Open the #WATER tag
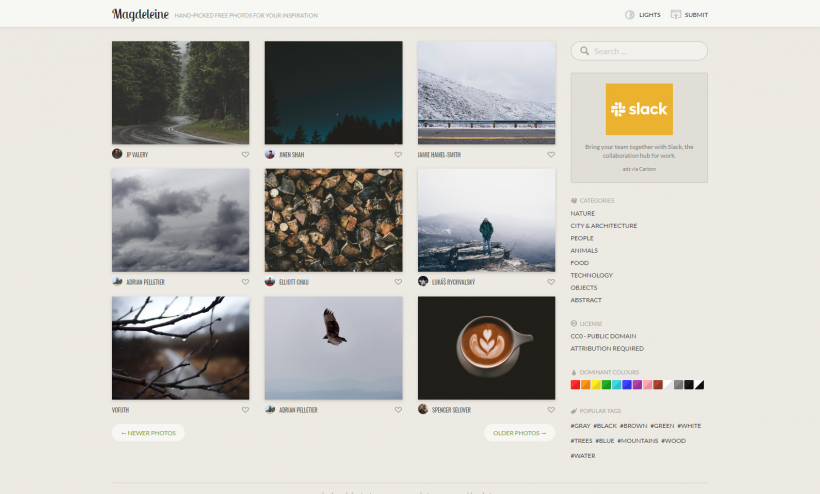 click(x=583, y=456)
